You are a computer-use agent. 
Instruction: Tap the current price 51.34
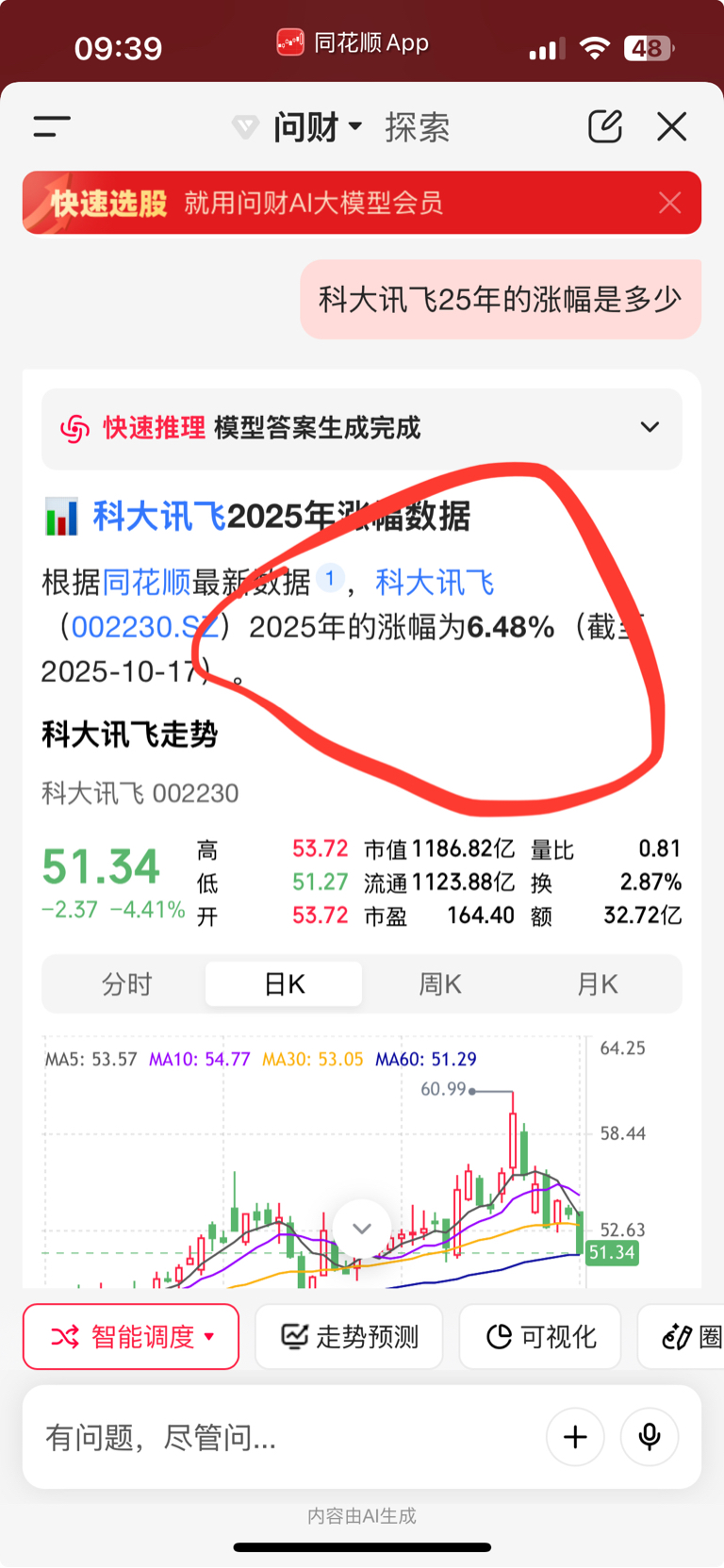point(101,867)
